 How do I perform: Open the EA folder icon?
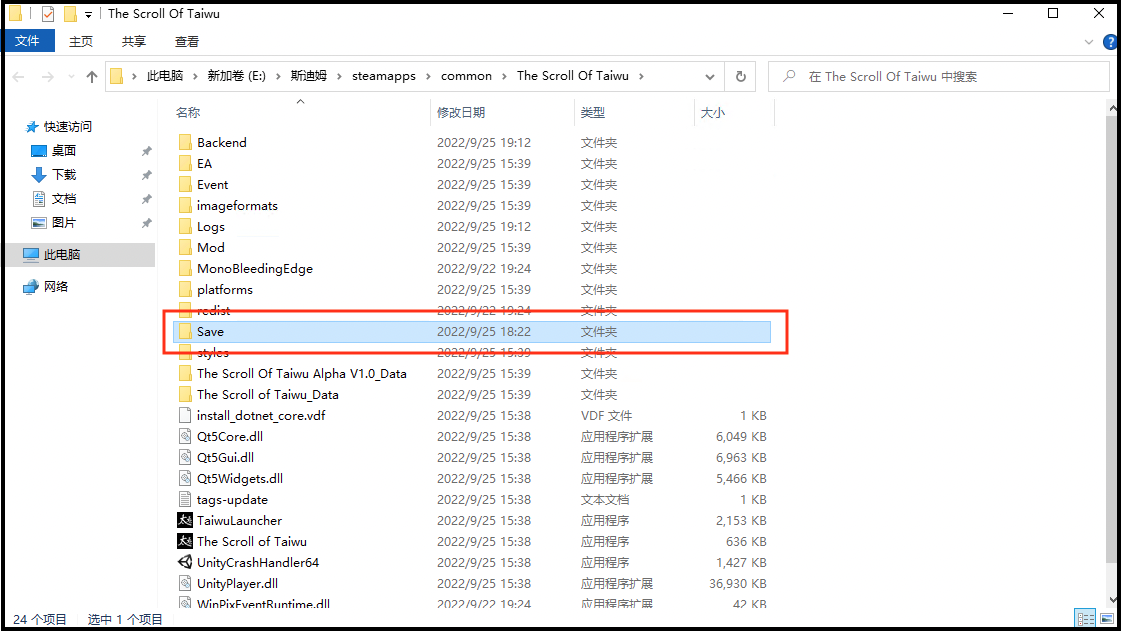pos(185,164)
